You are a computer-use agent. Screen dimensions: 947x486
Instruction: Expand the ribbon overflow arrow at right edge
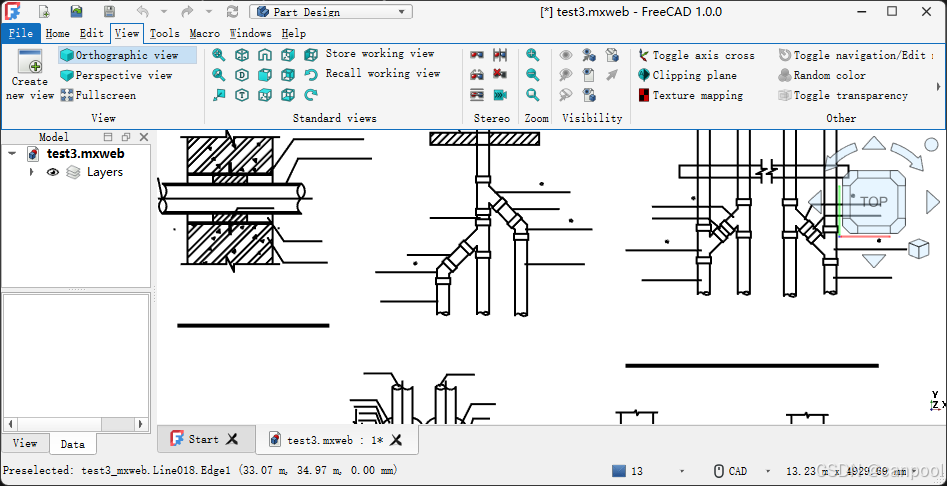(x=939, y=86)
